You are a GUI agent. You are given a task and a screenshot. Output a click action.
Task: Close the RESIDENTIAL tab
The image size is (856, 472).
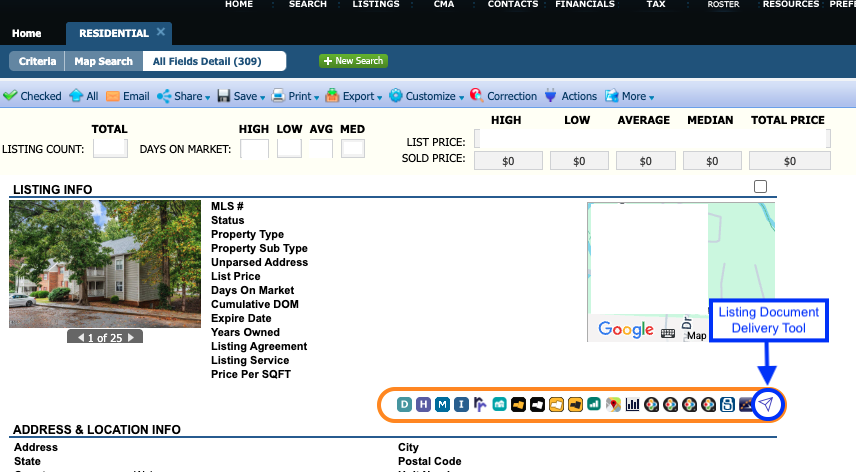[160, 32]
